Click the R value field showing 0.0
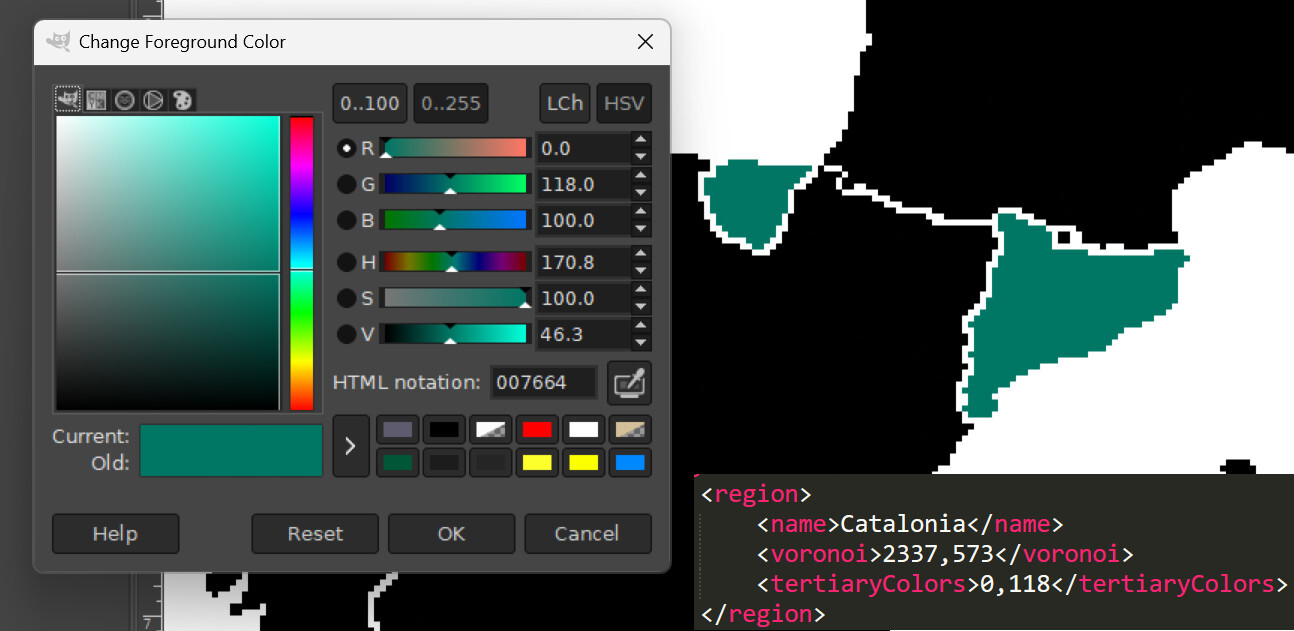The height and width of the screenshot is (631, 1294). click(x=583, y=148)
